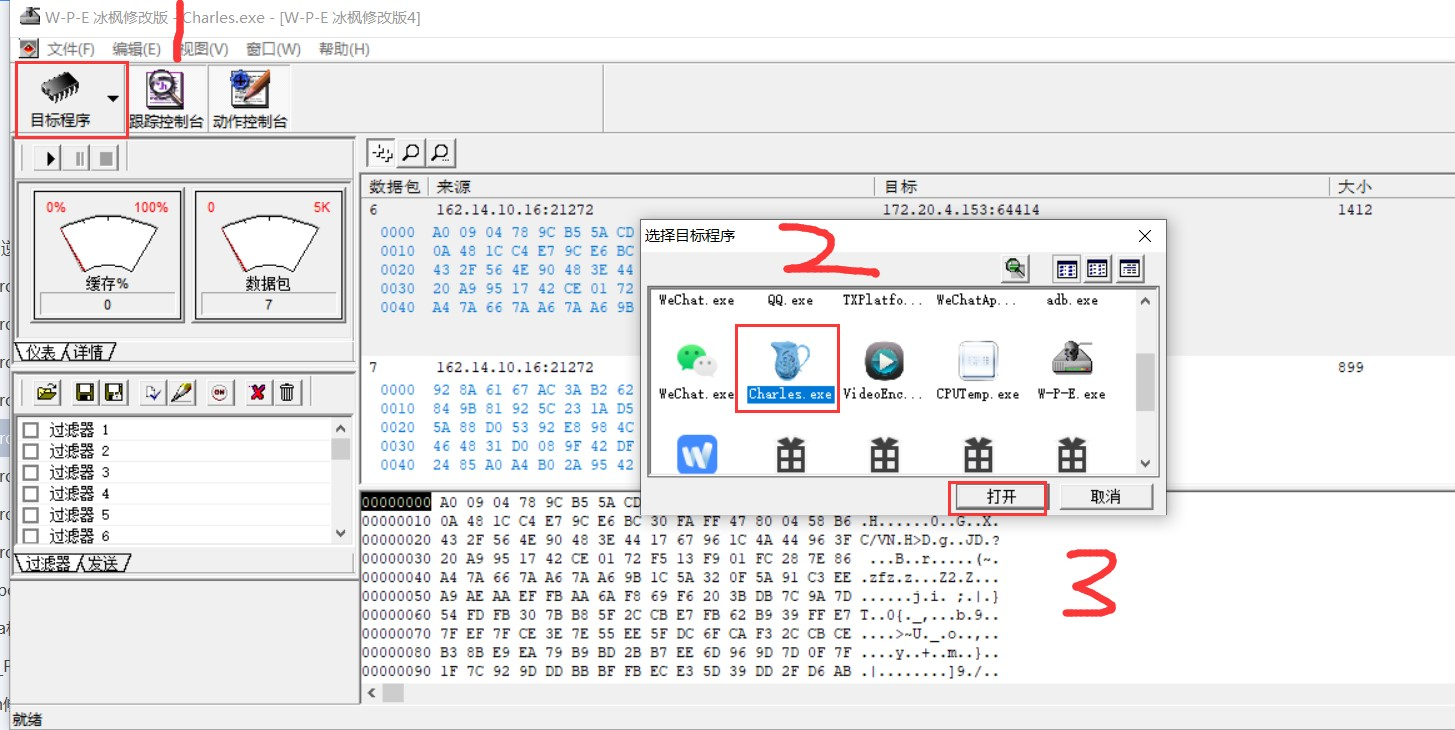Image resolution: width=1455 pixels, height=730 pixels.
Task: Select Charles.exe pitcher icon
Action: [x=790, y=360]
